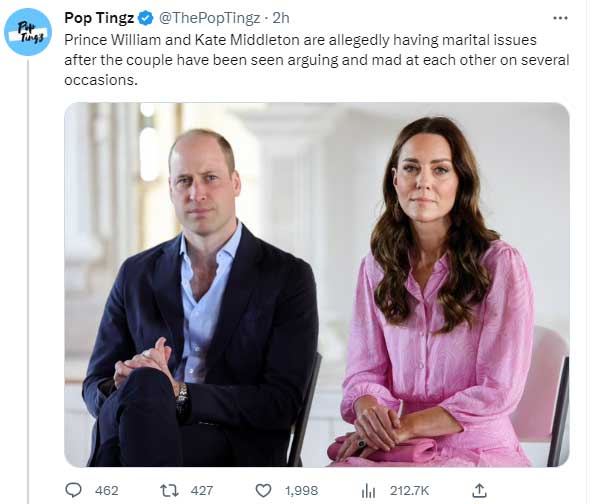Open the tweet by clicking its text
The image size is (606, 504).
(x=300, y=59)
